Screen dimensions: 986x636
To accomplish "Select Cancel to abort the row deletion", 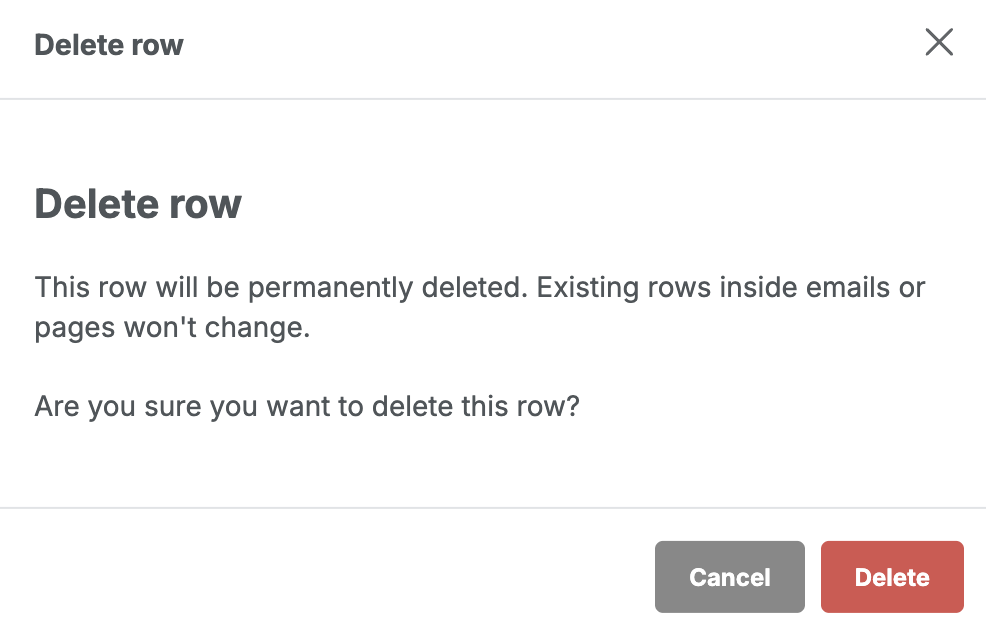I will pyautogui.click(x=729, y=577).
